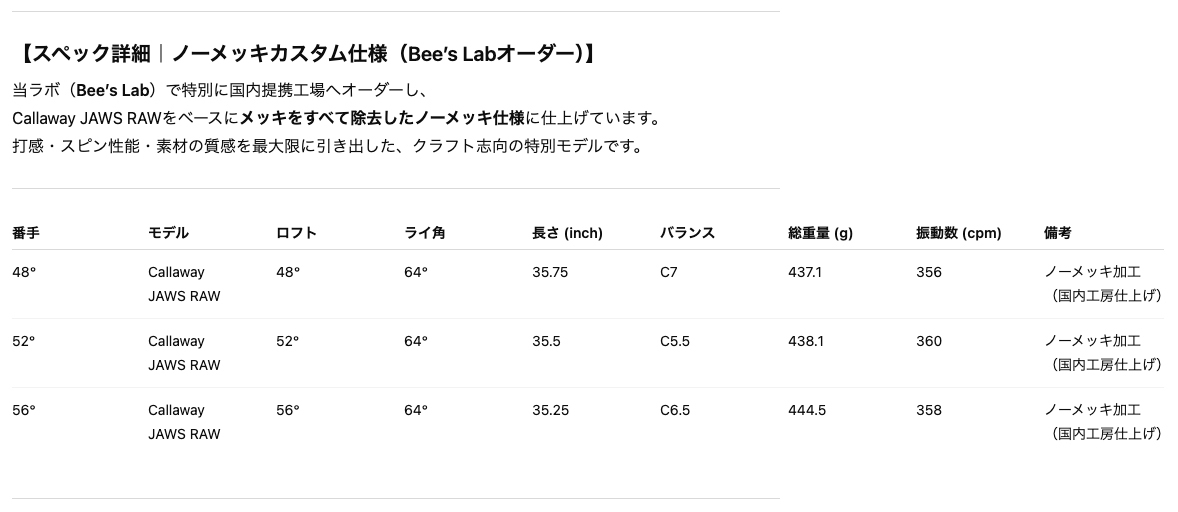Click the 444.5 total weight value

coord(806,410)
